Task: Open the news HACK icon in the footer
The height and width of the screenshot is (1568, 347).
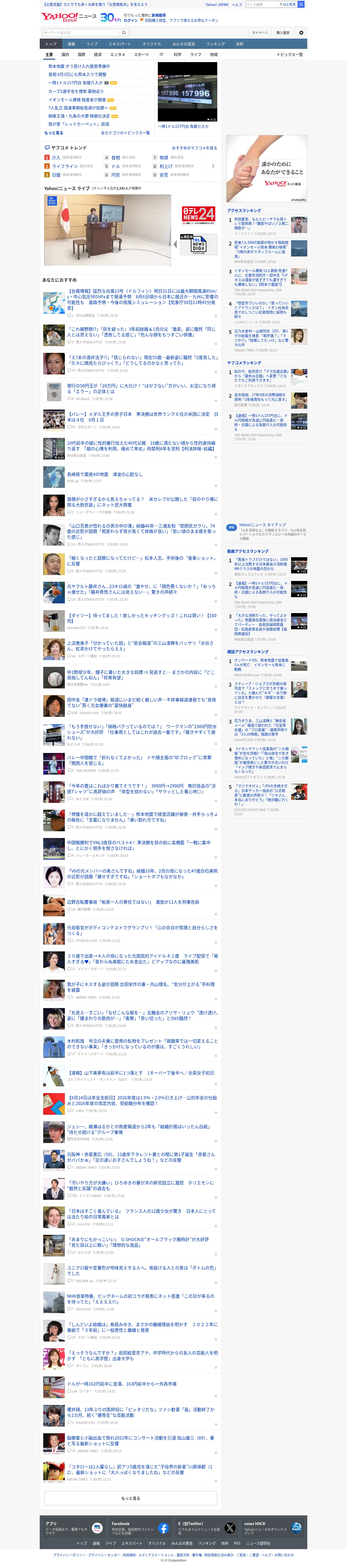Action: click(x=296, y=1528)
